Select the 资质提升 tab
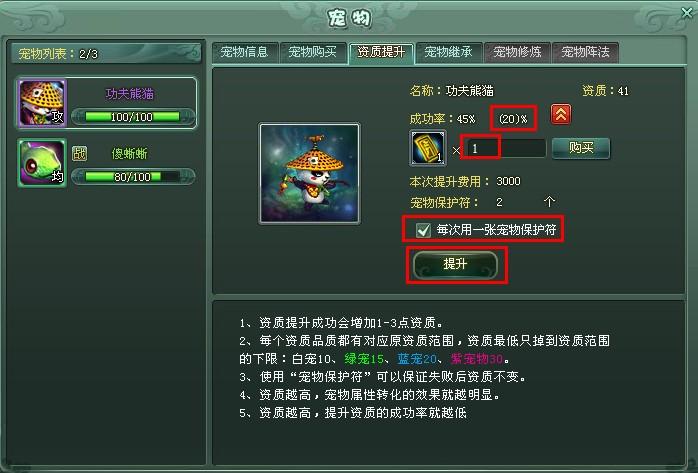This screenshot has width=698, height=473. 381,53
